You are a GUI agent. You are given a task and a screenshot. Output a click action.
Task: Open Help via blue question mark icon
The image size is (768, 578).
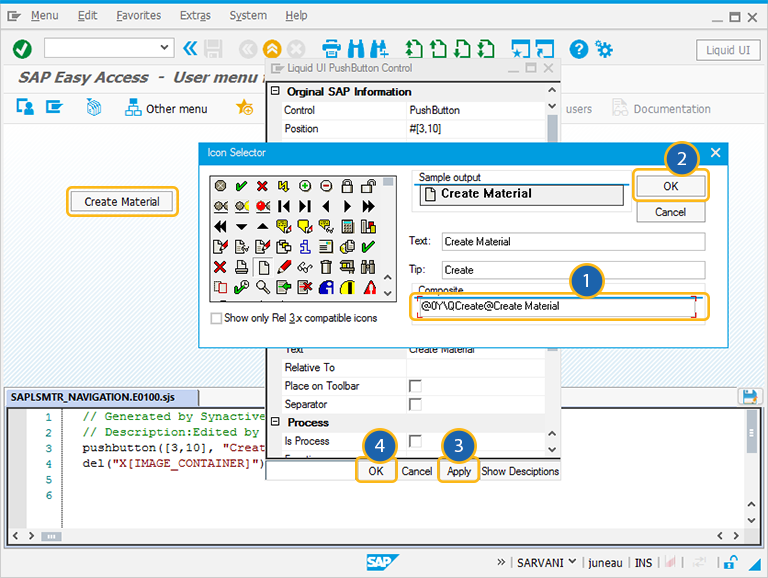point(578,49)
